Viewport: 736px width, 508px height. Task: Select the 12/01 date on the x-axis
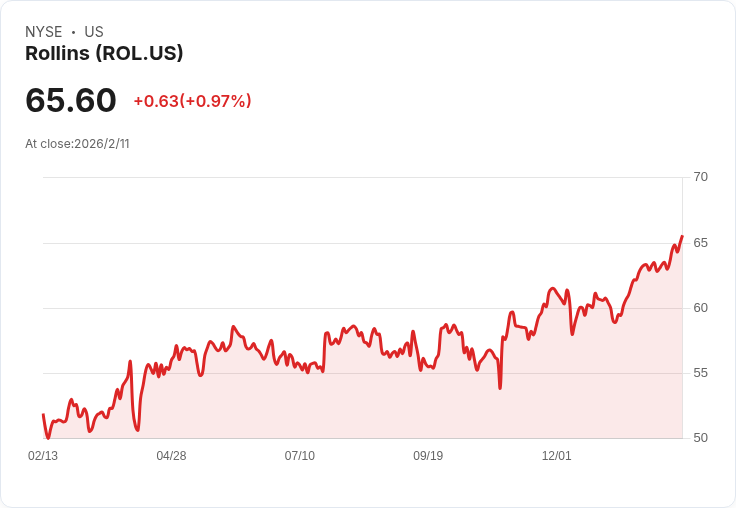coord(556,456)
